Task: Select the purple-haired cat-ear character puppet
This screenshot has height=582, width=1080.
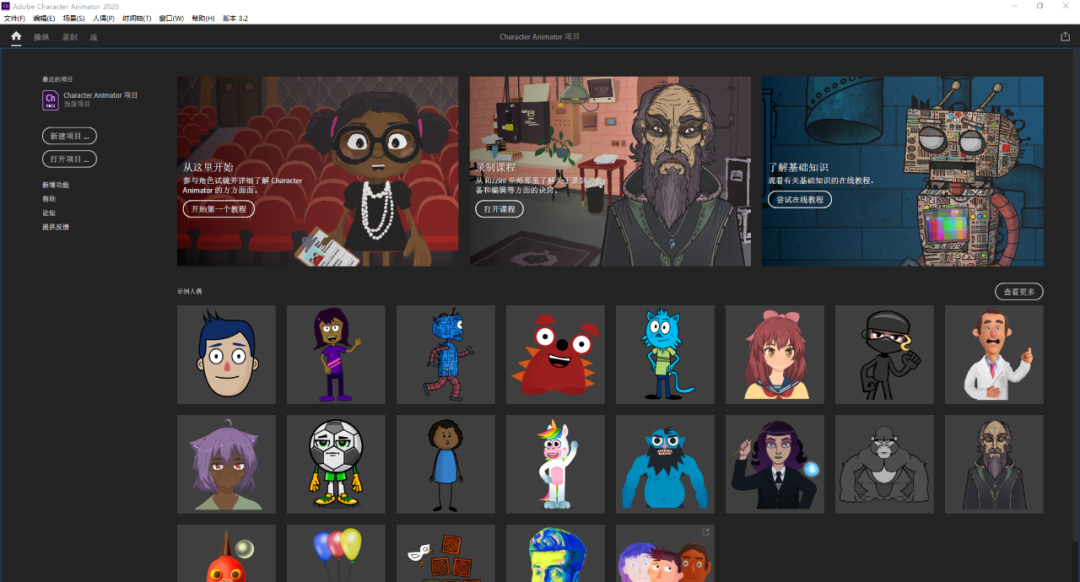Action: (x=226, y=464)
